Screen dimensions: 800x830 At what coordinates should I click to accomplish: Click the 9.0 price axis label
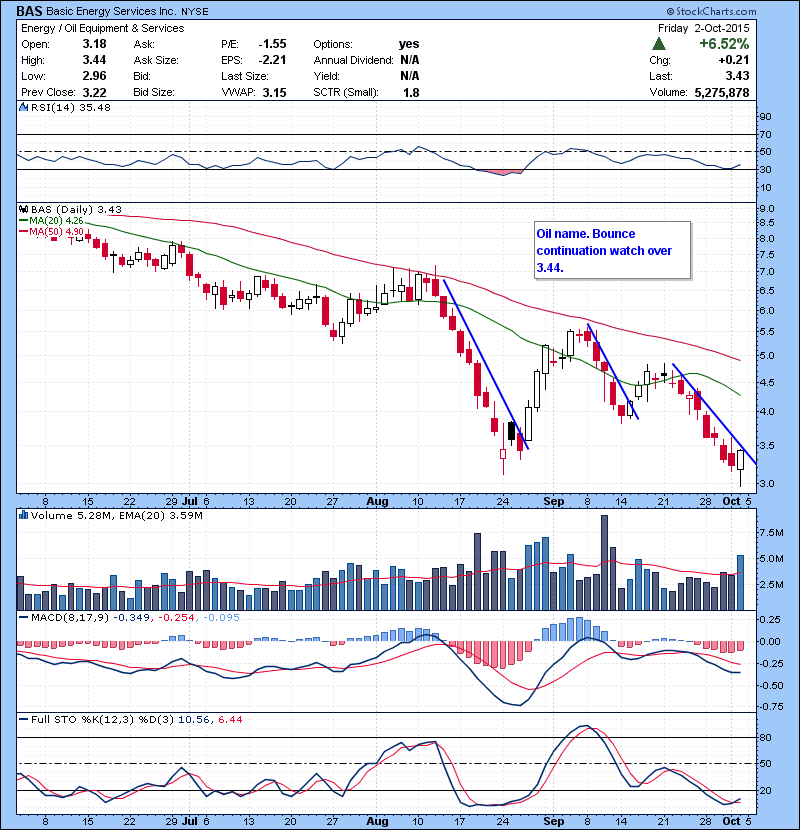767,209
